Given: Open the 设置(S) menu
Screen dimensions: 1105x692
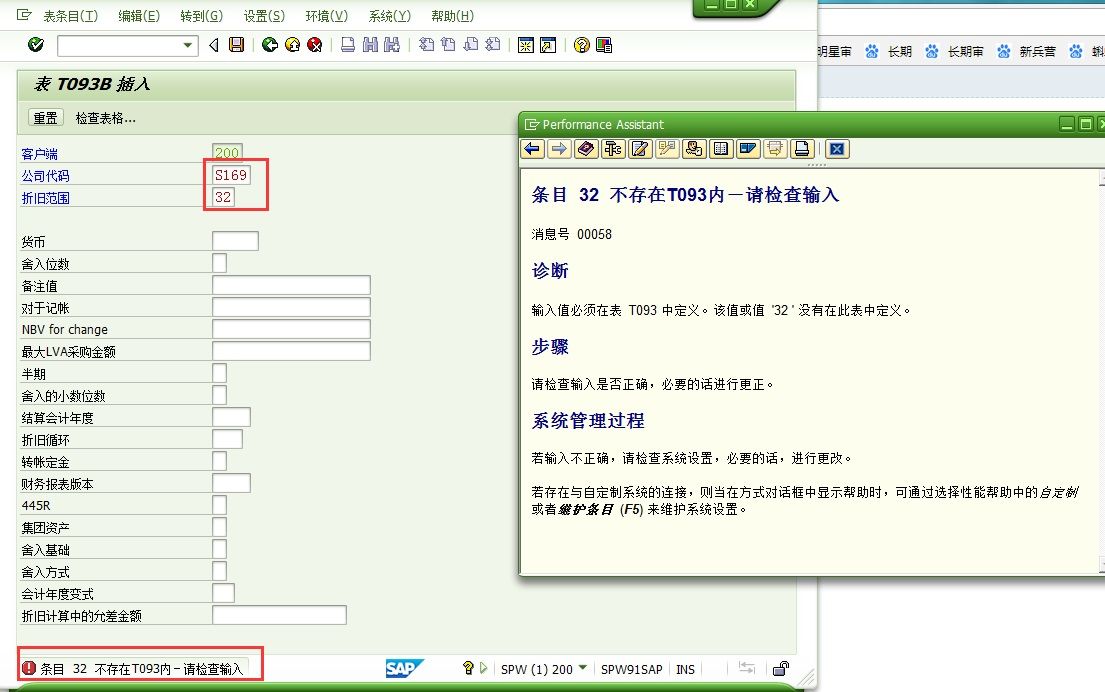Looking at the screenshot, I should click(264, 16).
